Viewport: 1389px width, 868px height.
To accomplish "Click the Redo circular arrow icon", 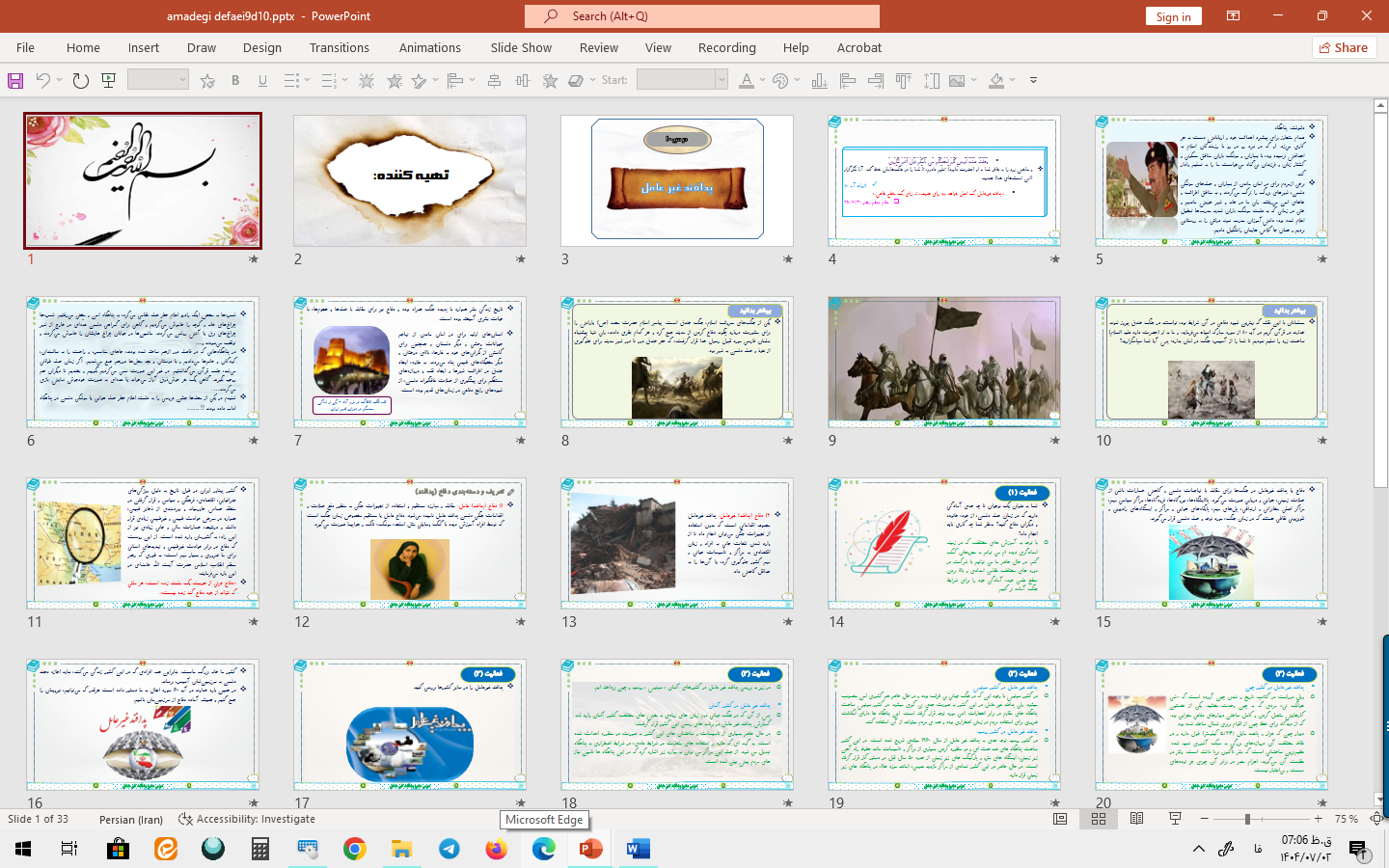I will [81, 81].
